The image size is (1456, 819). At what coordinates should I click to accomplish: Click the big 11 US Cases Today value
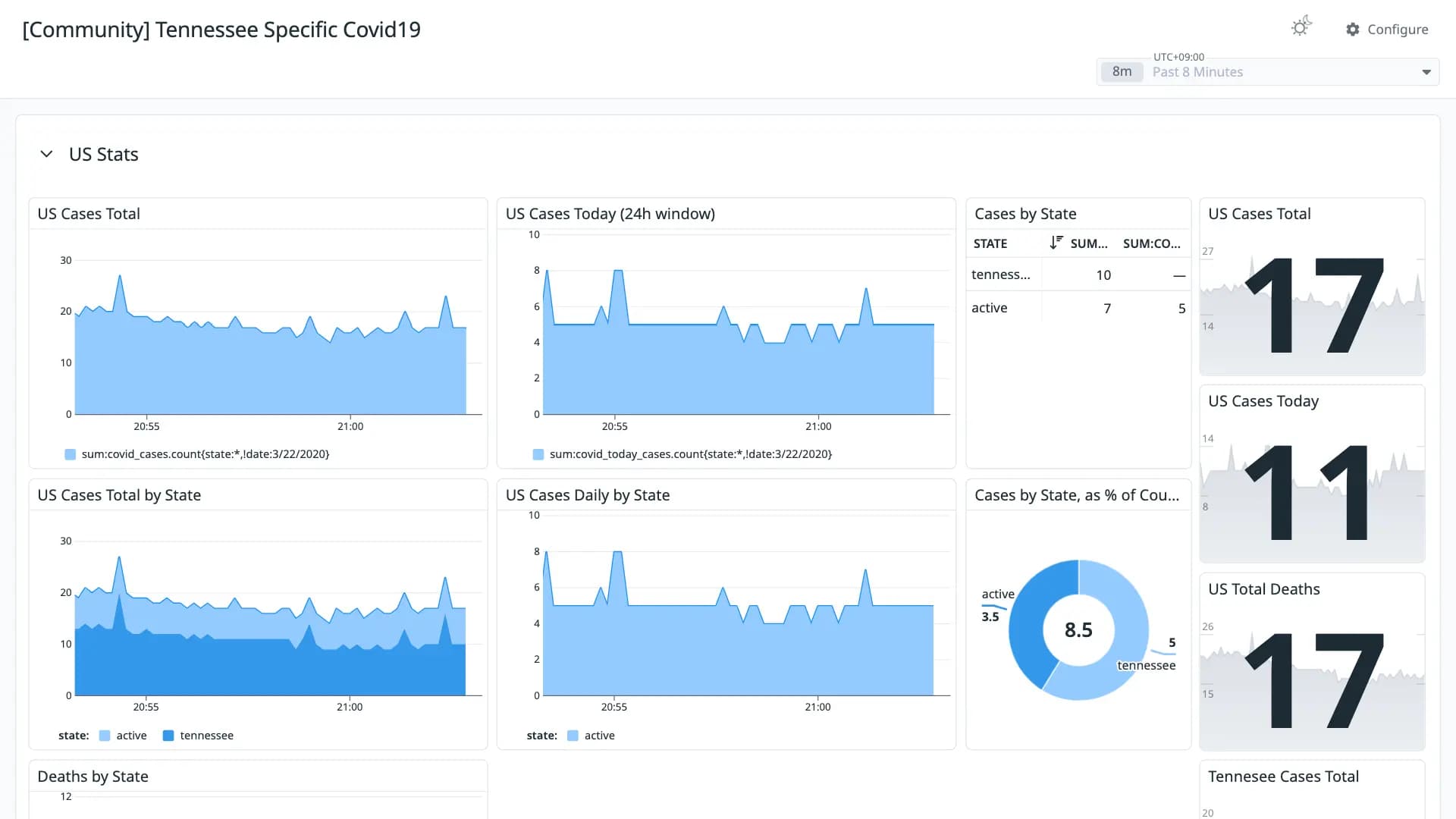click(x=1308, y=492)
